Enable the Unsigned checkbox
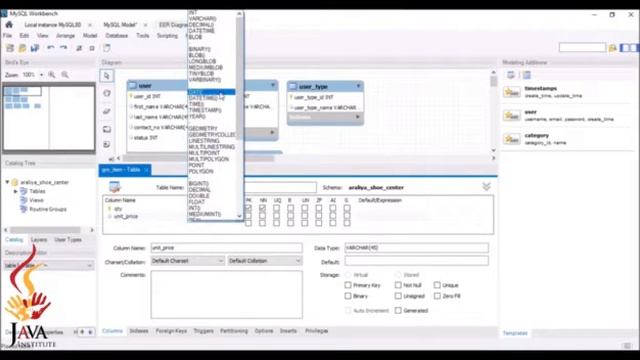The image size is (640, 360). click(x=398, y=296)
